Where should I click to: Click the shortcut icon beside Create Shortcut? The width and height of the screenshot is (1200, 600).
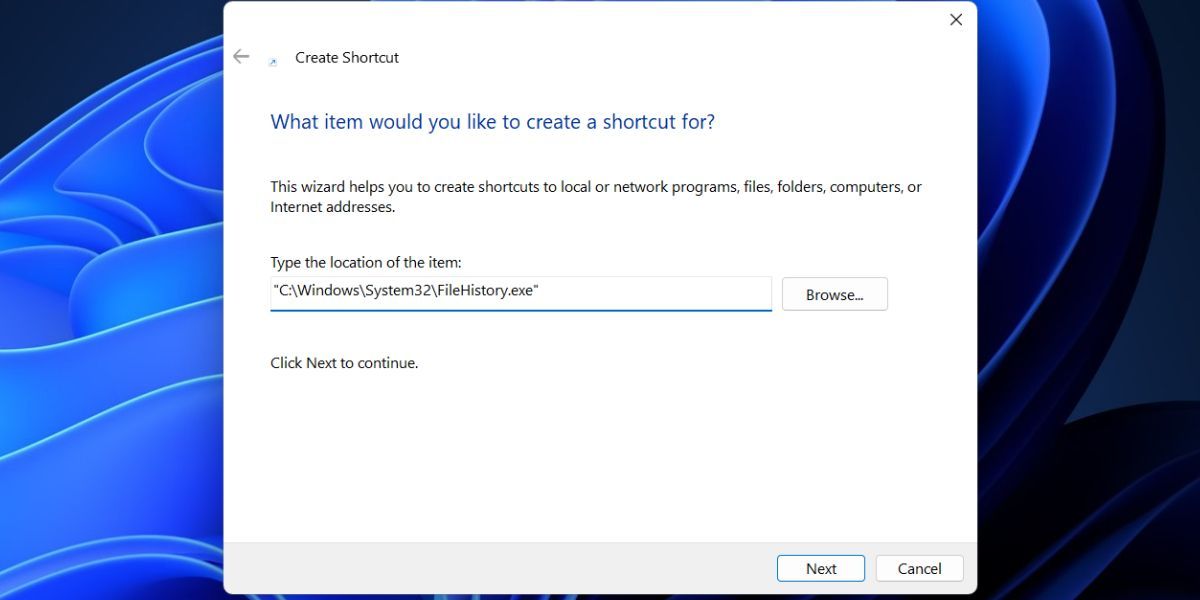[x=273, y=61]
